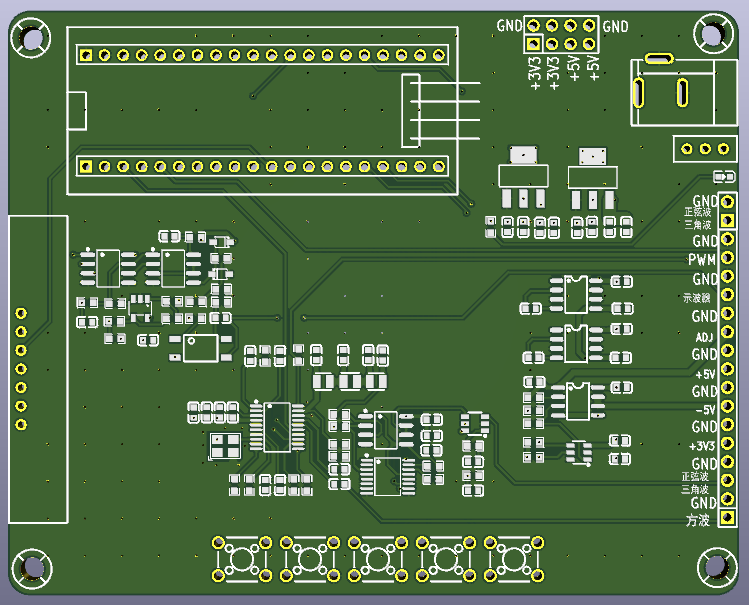749x605 pixels.
Task: Select square pin 1 of module's upper pin row
Action: [86, 55]
